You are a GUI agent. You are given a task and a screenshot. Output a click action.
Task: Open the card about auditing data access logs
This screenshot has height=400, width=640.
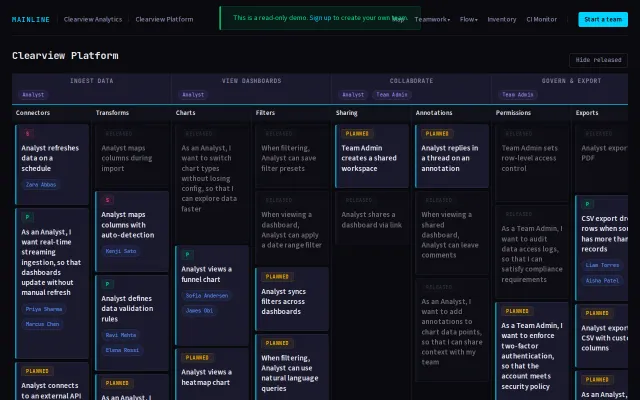pos(532,251)
